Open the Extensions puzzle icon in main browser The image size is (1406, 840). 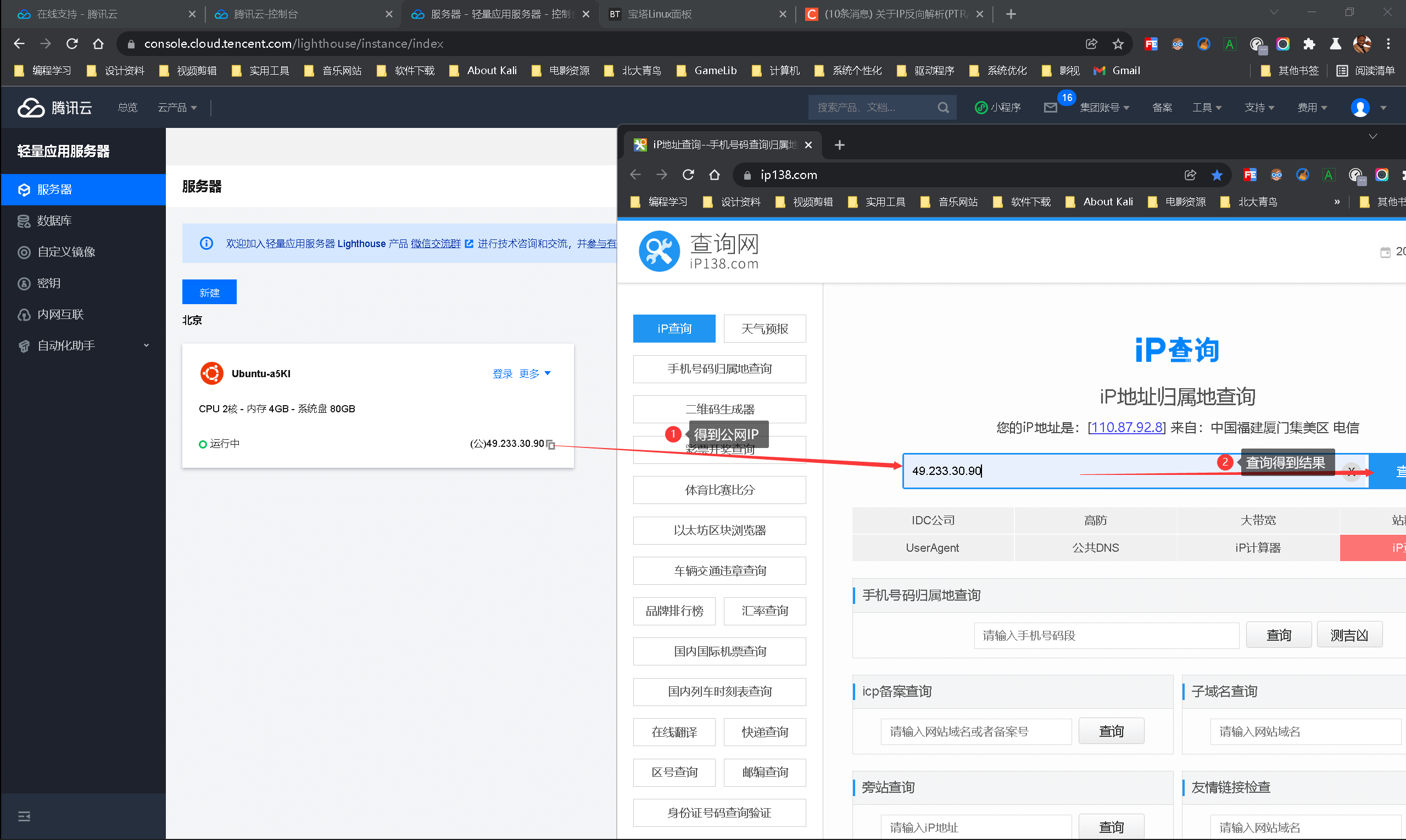point(1309,43)
